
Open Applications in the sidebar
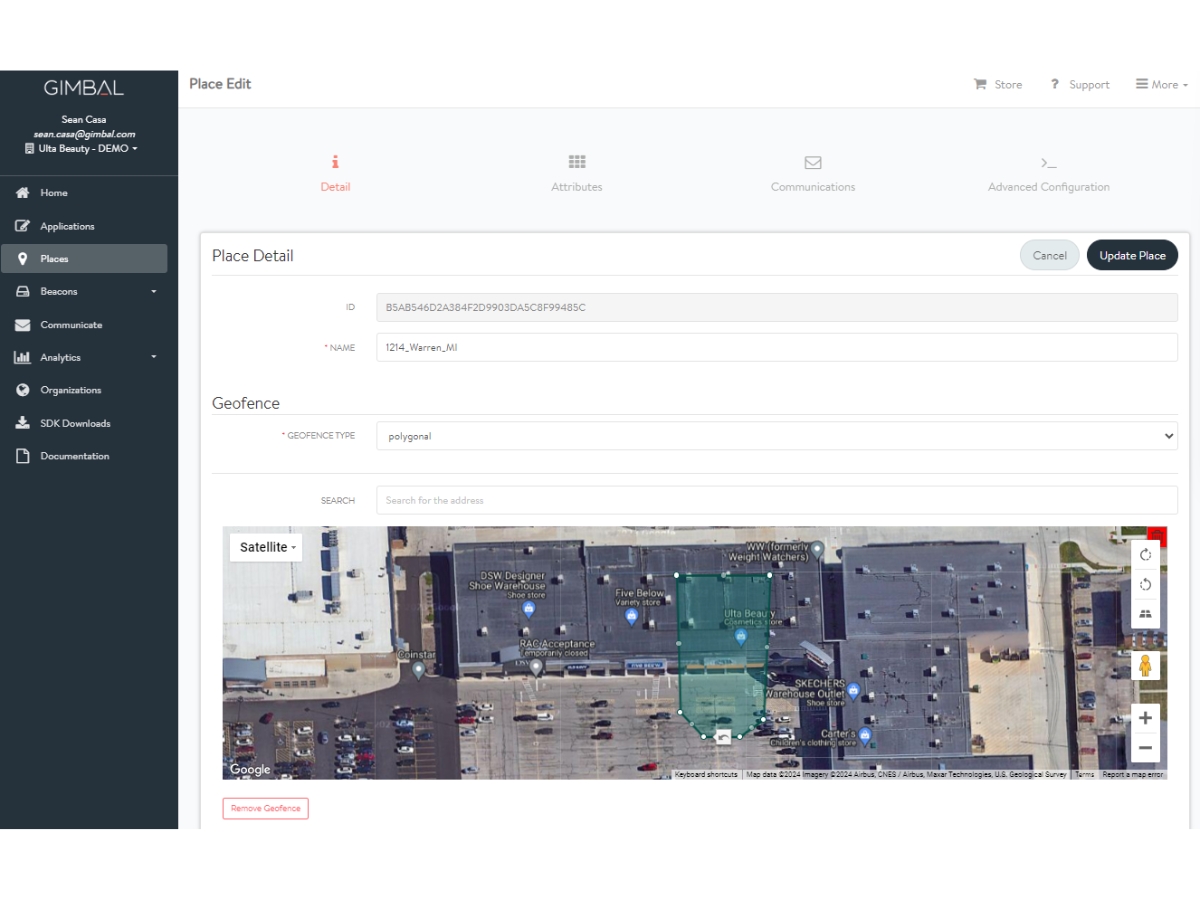(84, 226)
